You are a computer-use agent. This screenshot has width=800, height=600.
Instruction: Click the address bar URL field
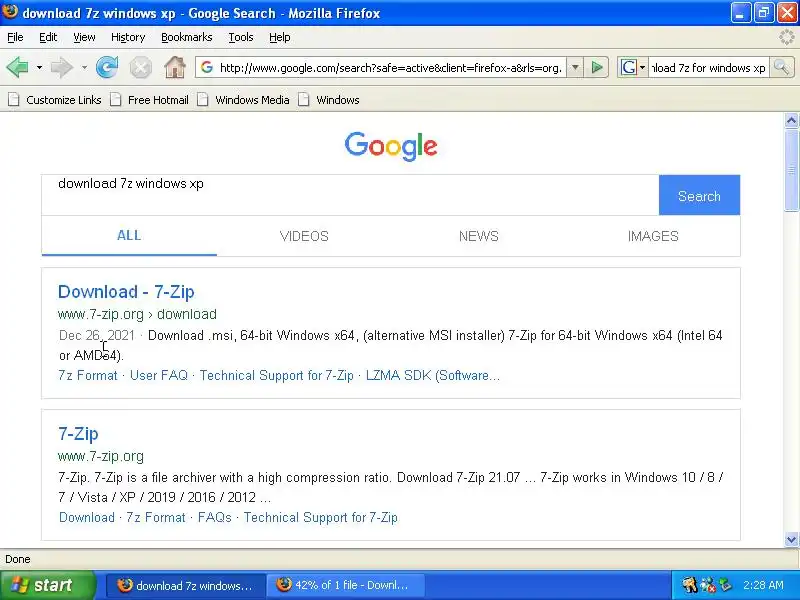[x=390, y=67]
